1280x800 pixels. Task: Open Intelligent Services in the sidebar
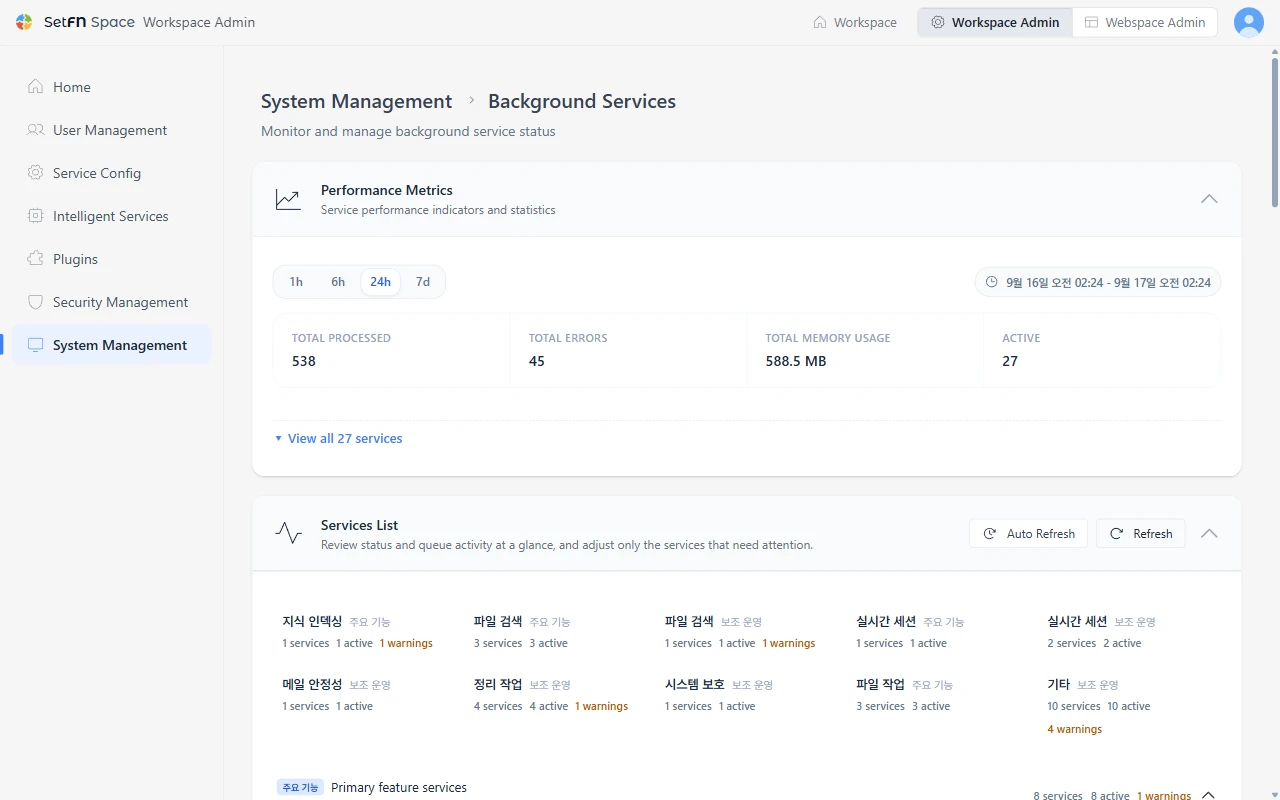(x=112, y=216)
